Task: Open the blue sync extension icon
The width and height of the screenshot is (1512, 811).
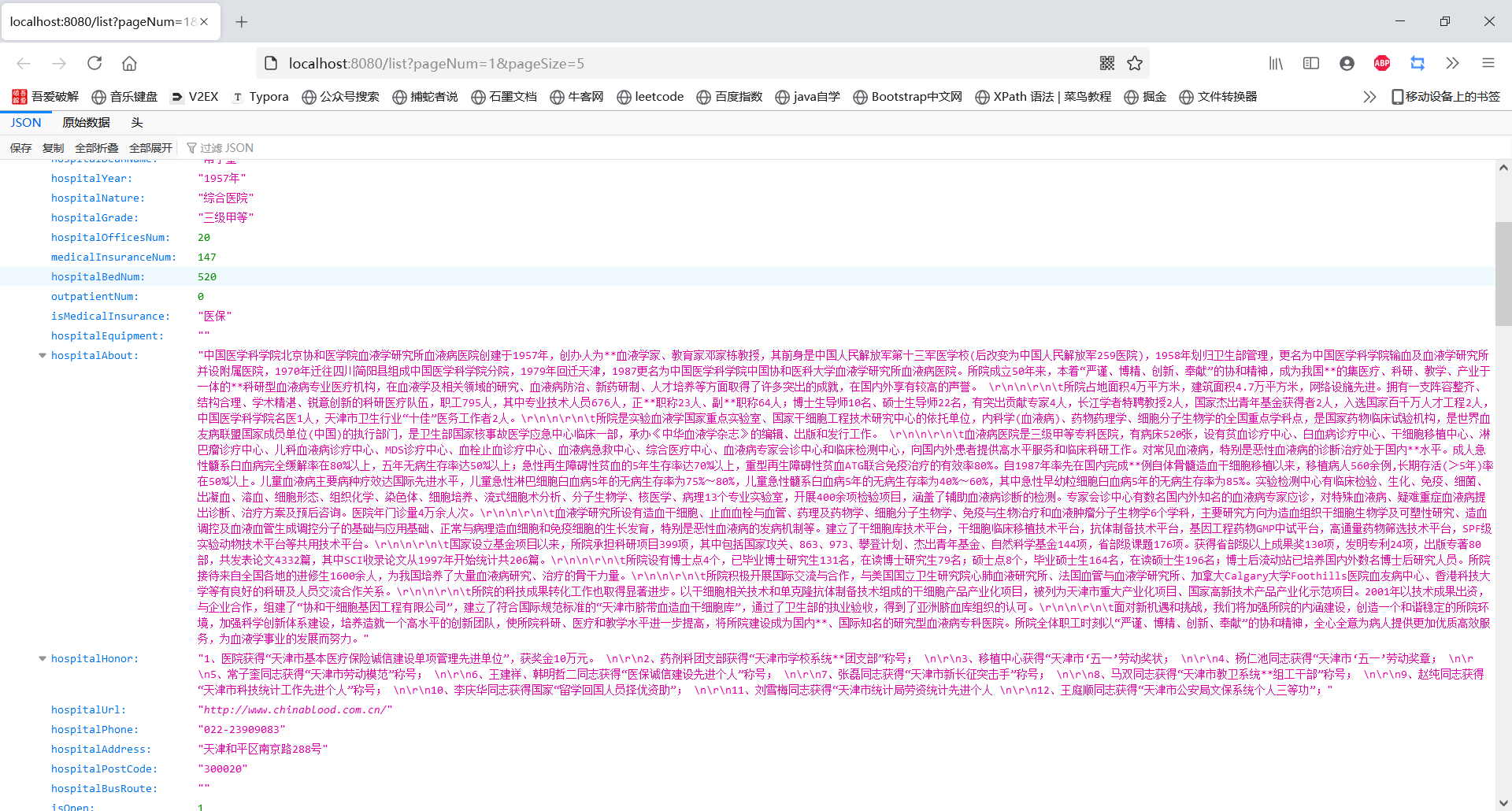Action: click(x=1417, y=63)
